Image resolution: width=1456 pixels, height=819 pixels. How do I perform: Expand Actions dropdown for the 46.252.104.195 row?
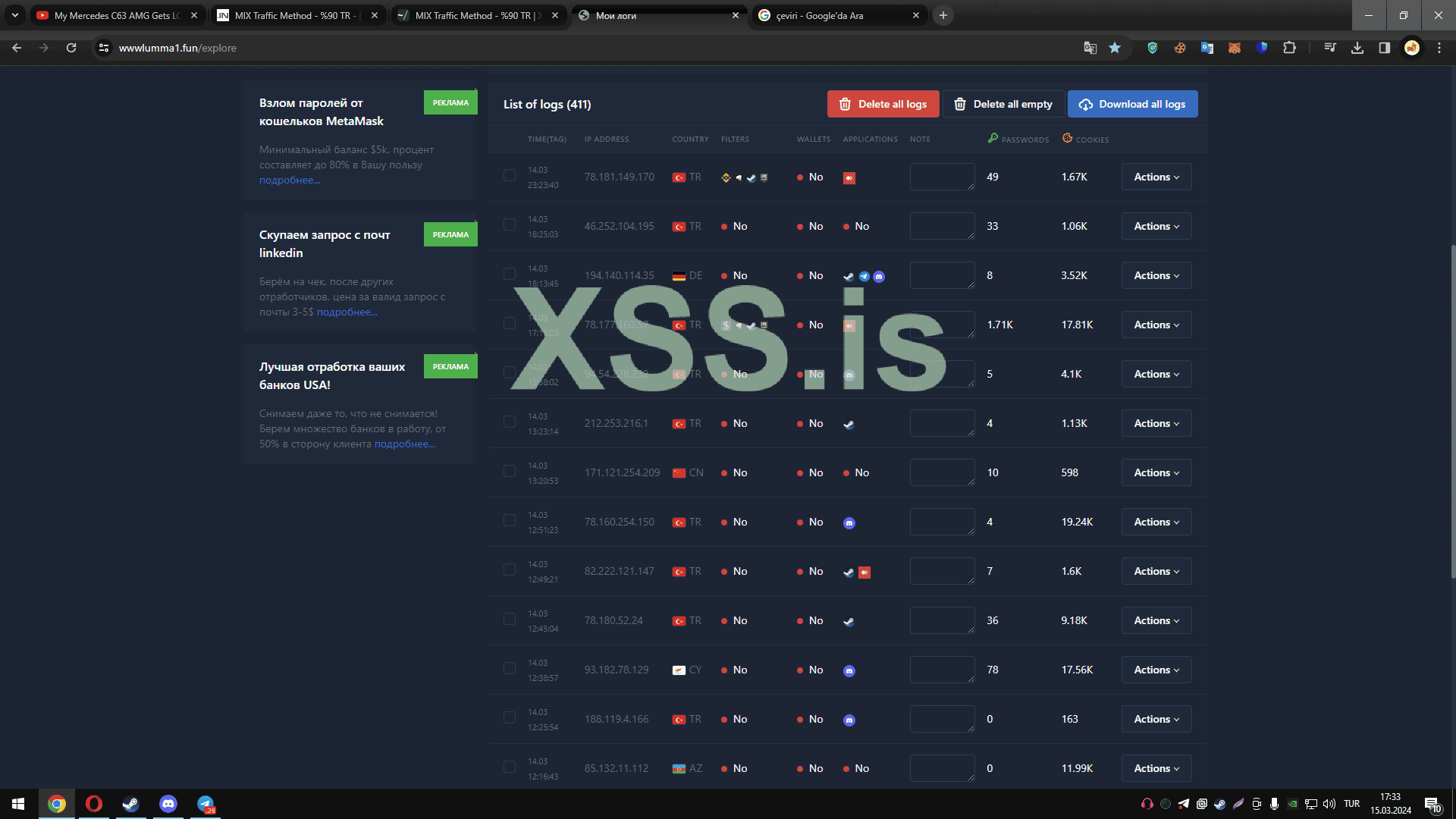[x=1156, y=226]
